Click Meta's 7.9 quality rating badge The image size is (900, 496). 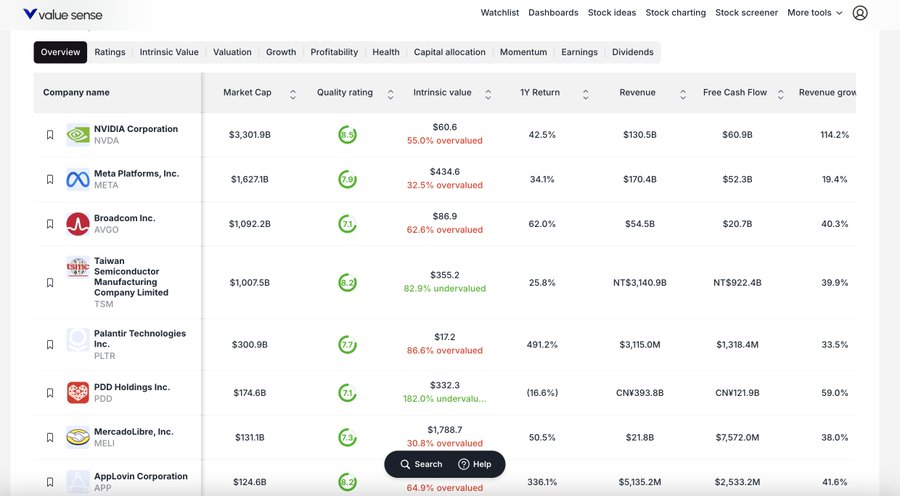pos(347,180)
